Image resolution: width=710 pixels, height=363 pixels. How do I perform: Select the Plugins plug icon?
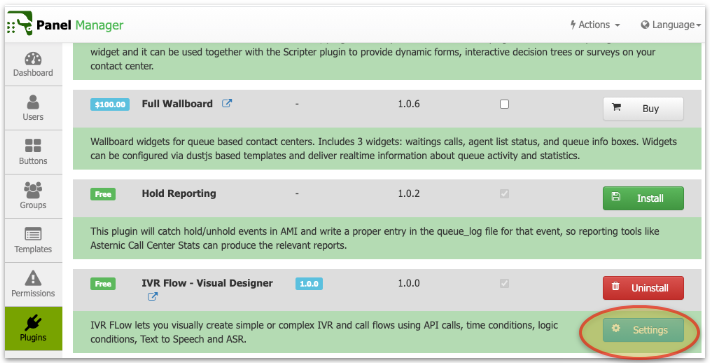pyautogui.click(x=33, y=322)
